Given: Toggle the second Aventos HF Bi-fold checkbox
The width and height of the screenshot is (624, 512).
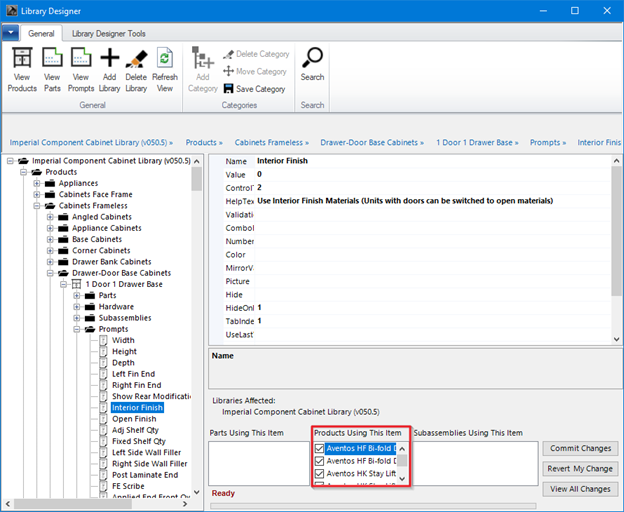Looking at the screenshot, I should (320, 461).
